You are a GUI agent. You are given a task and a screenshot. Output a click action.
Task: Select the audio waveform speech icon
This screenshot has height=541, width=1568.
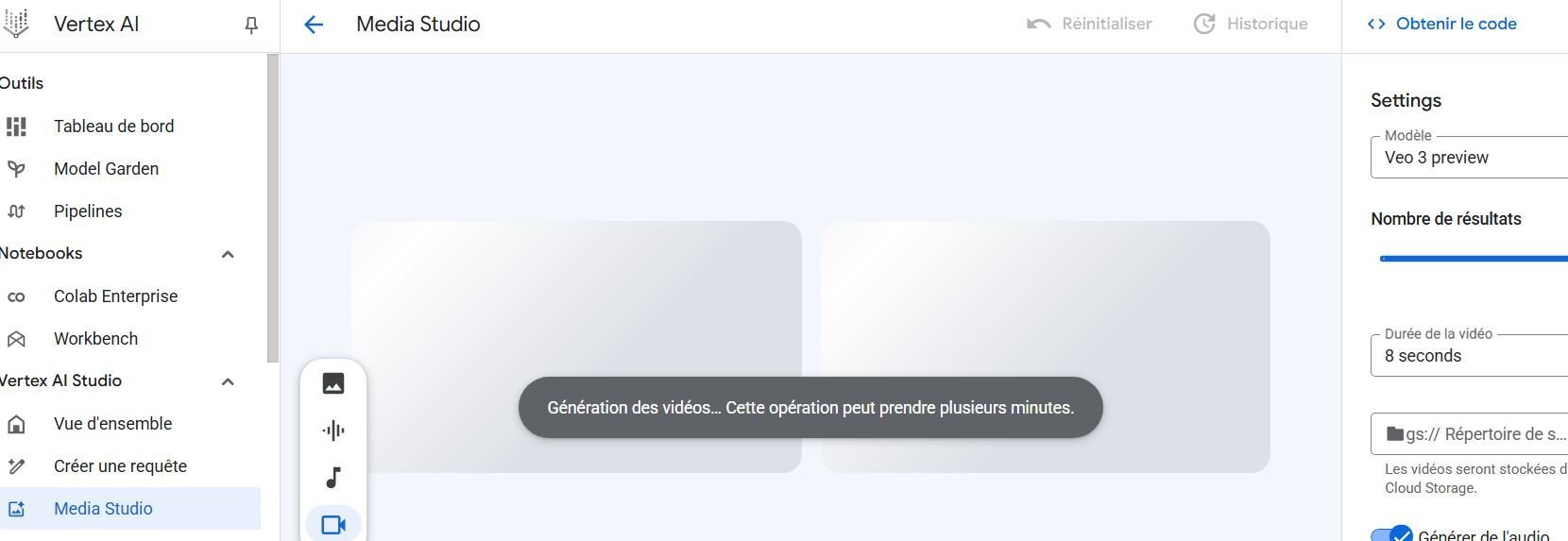point(333,431)
